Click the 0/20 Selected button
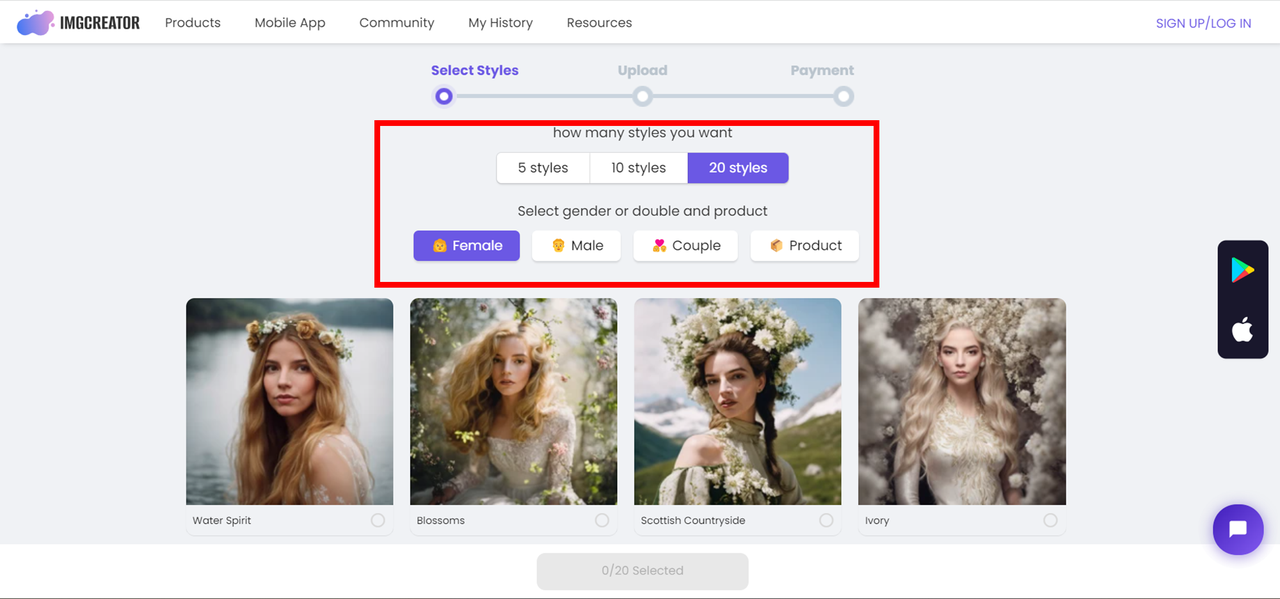Viewport: 1280px width, 599px height. pyautogui.click(x=643, y=571)
